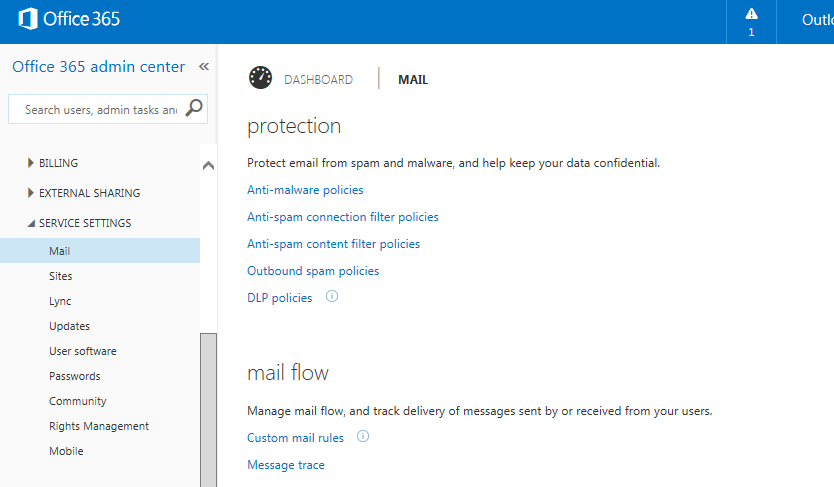The image size is (834, 487).
Task: Open Anti-spam connection filter policies
Action: (343, 217)
